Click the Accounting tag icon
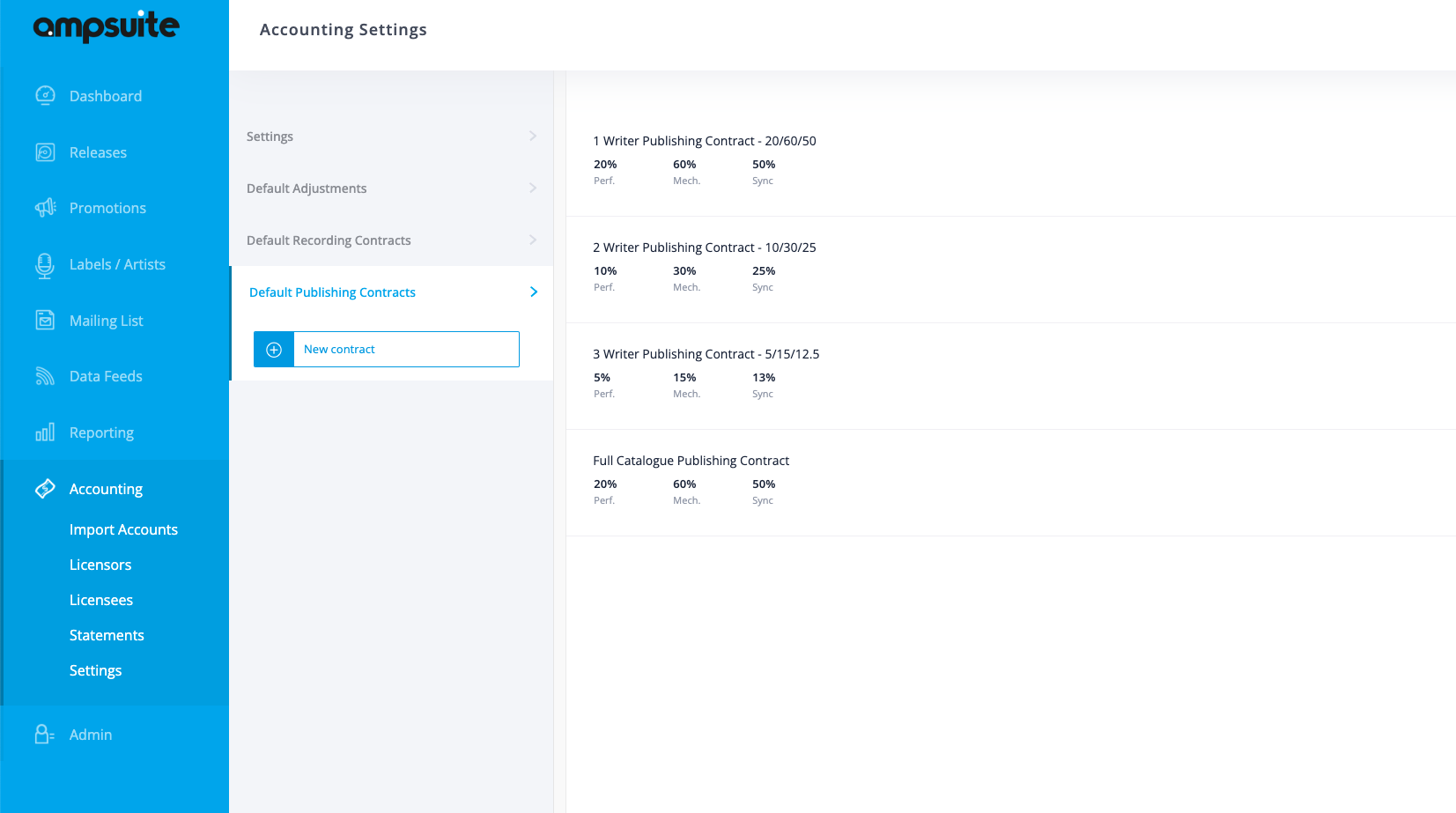 (x=45, y=488)
